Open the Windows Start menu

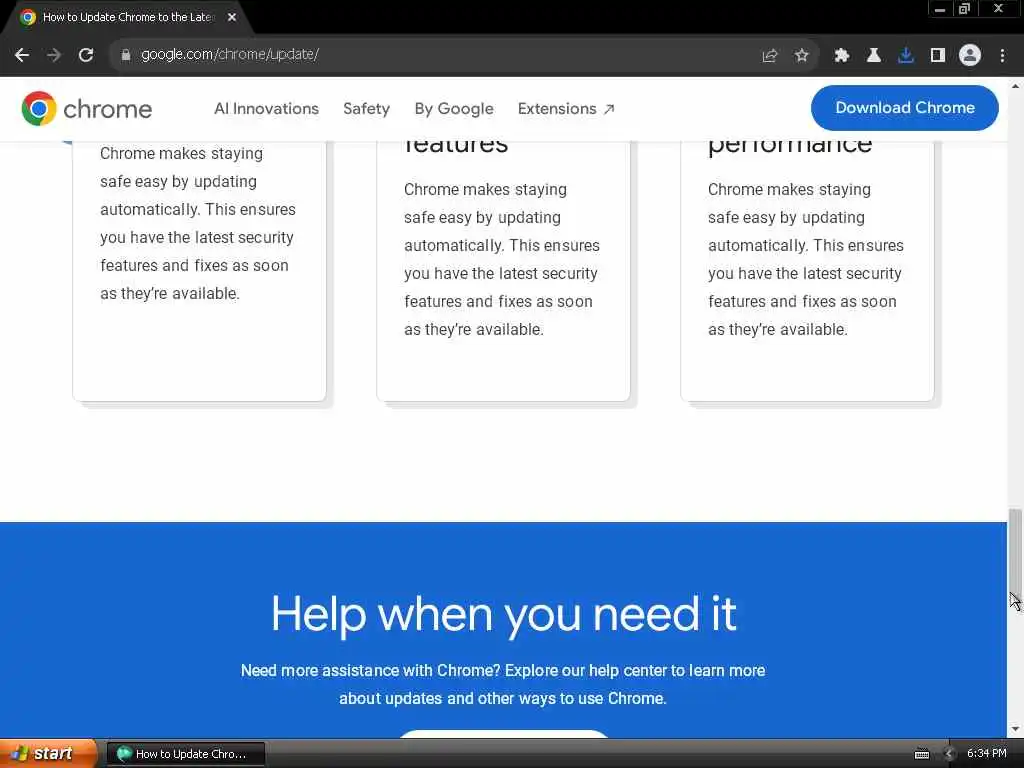click(x=48, y=754)
